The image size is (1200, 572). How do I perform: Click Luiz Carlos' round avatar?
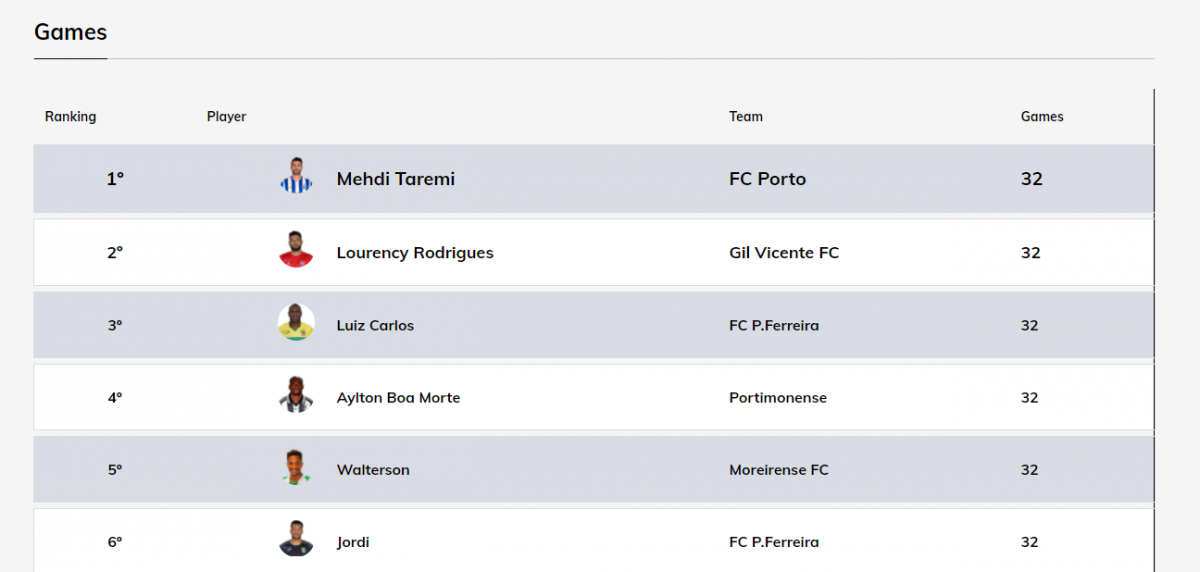pyautogui.click(x=296, y=323)
